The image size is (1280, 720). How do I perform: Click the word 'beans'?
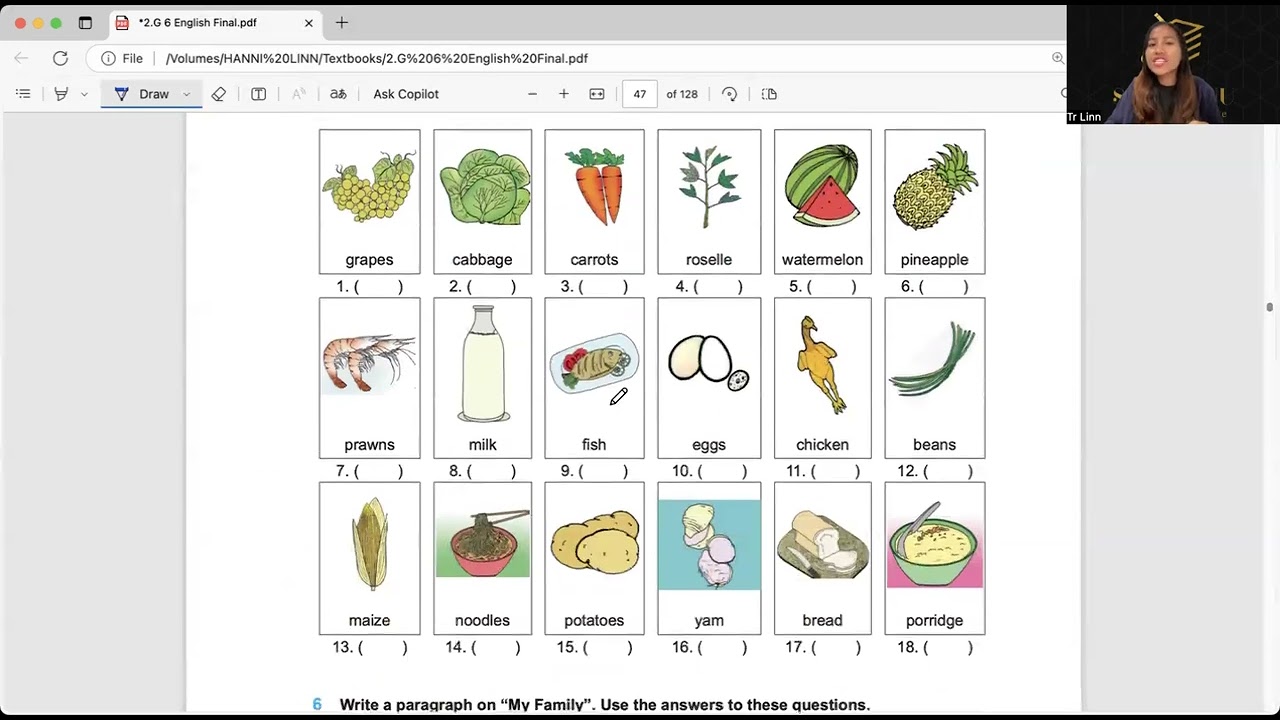(x=935, y=444)
